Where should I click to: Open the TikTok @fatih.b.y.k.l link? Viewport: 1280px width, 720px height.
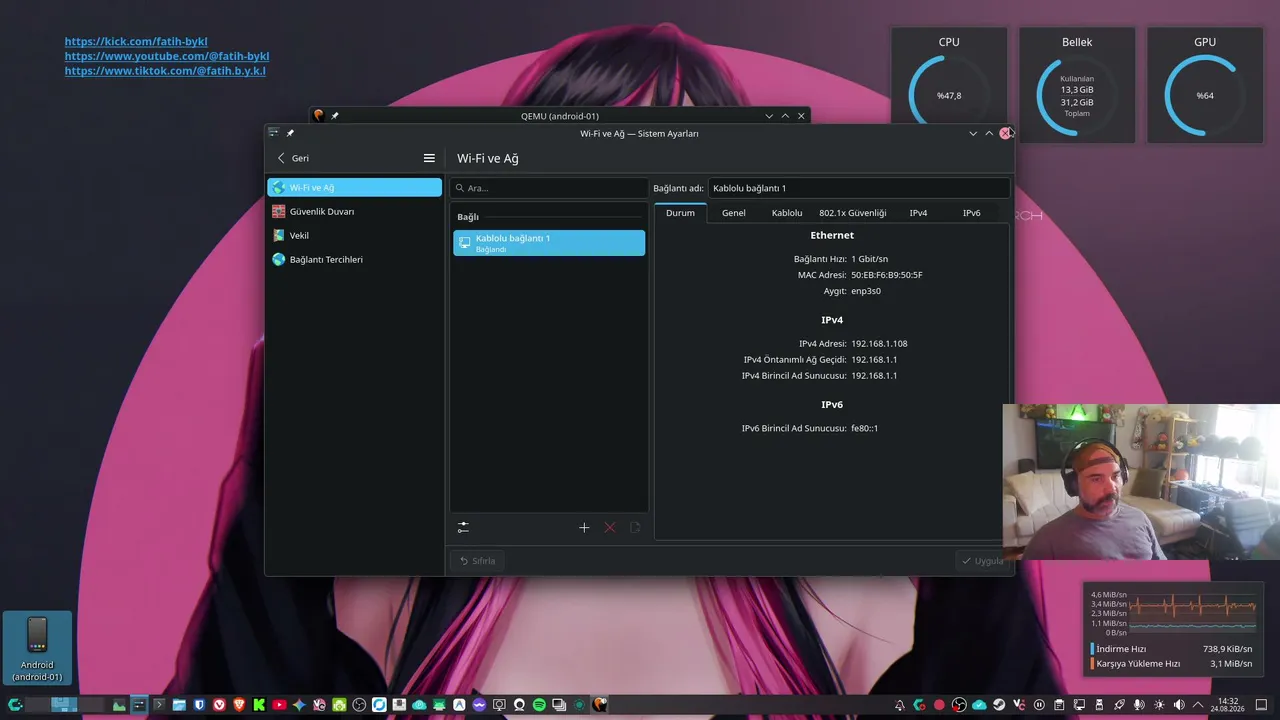tap(165, 71)
